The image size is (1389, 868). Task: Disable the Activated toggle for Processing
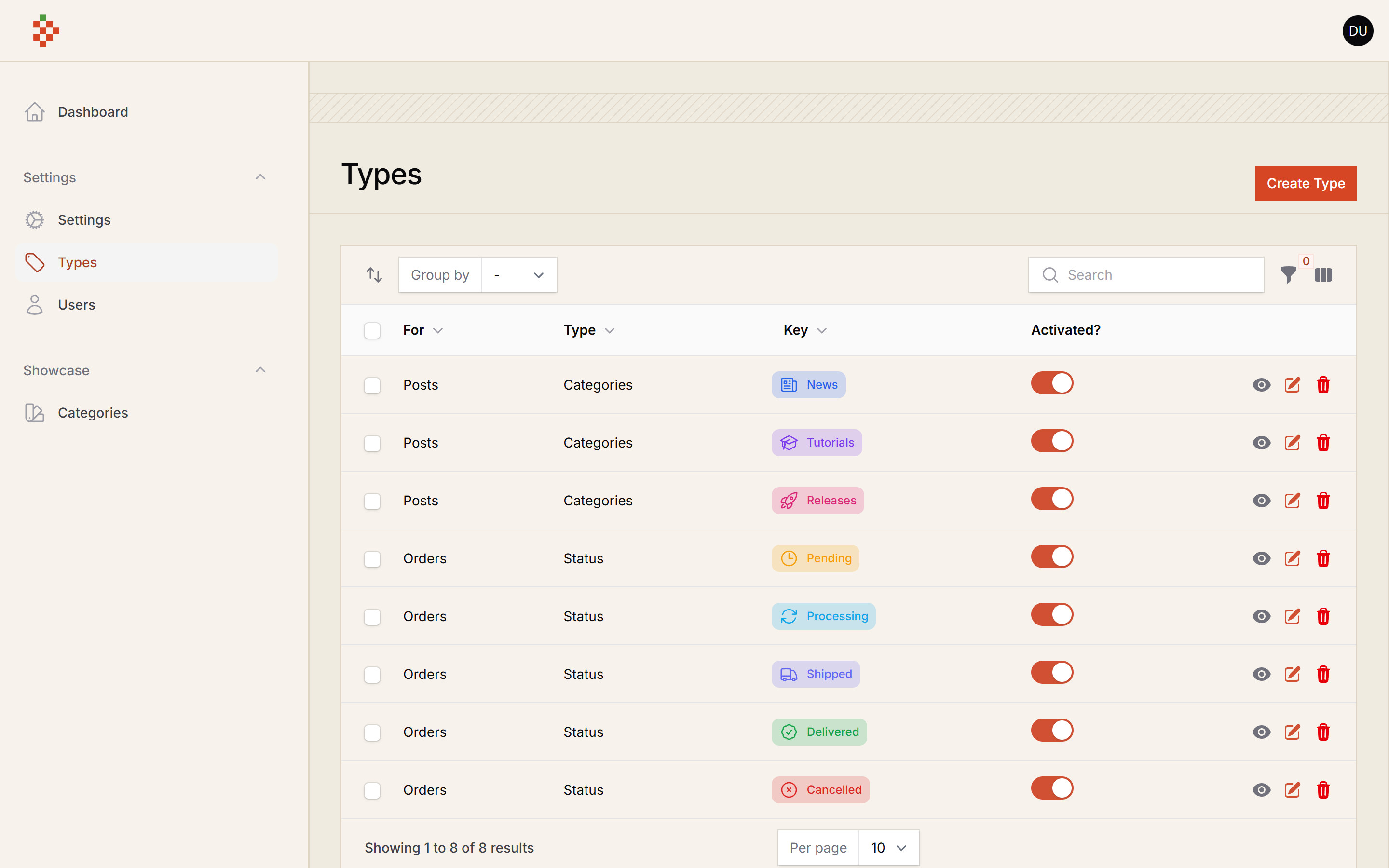pos(1052,614)
